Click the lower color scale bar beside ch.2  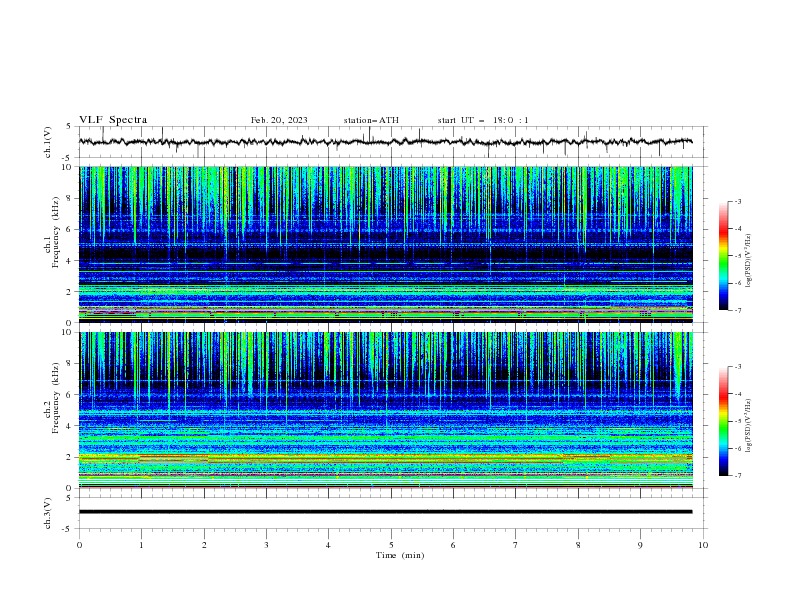point(723,421)
